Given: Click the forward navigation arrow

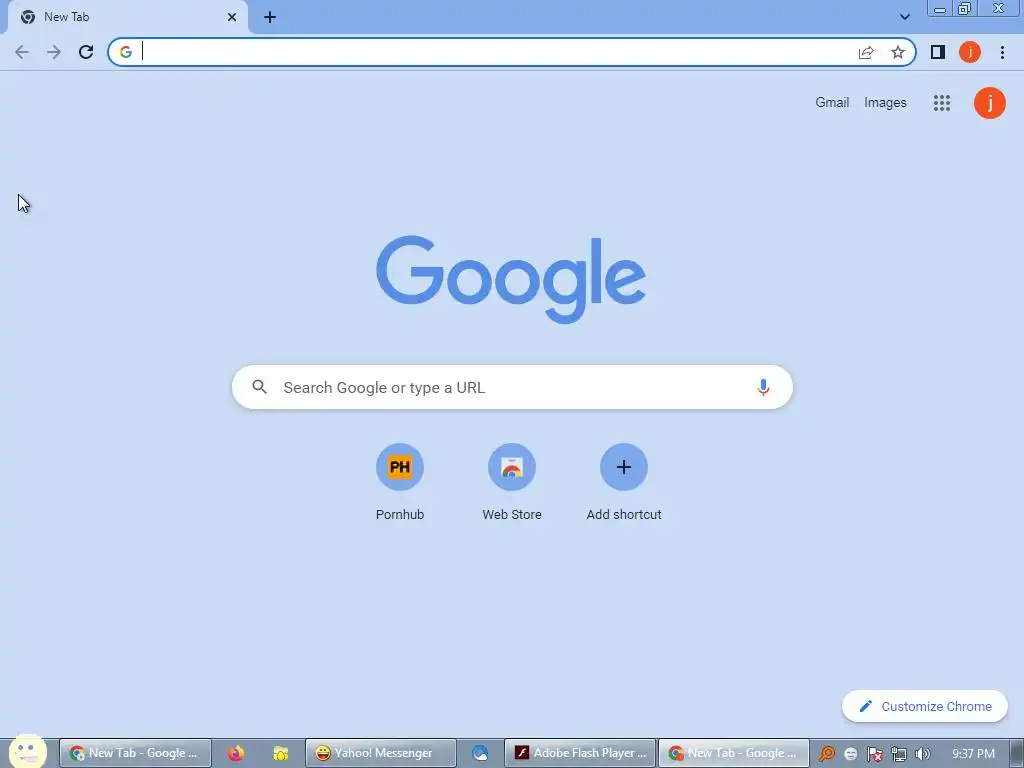Looking at the screenshot, I should (x=54, y=52).
